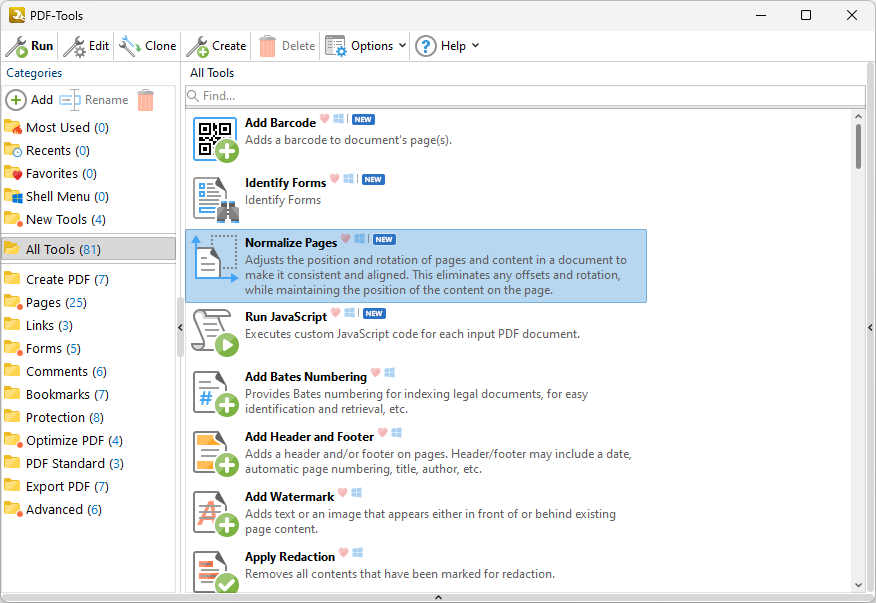Viewport: 876px width, 603px height.
Task: Select the New Tools category
Action: (56, 219)
